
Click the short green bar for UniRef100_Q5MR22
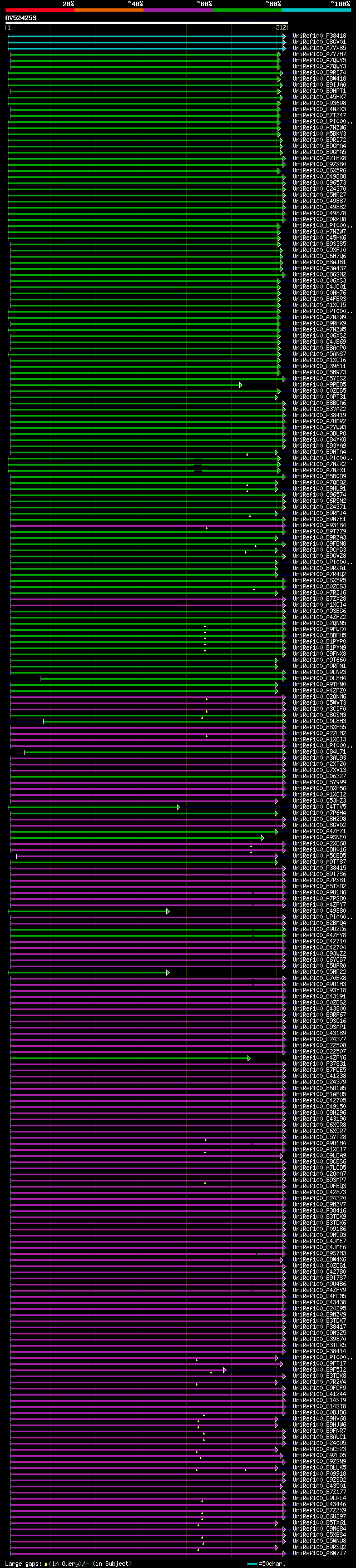click(x=88, y=973)
